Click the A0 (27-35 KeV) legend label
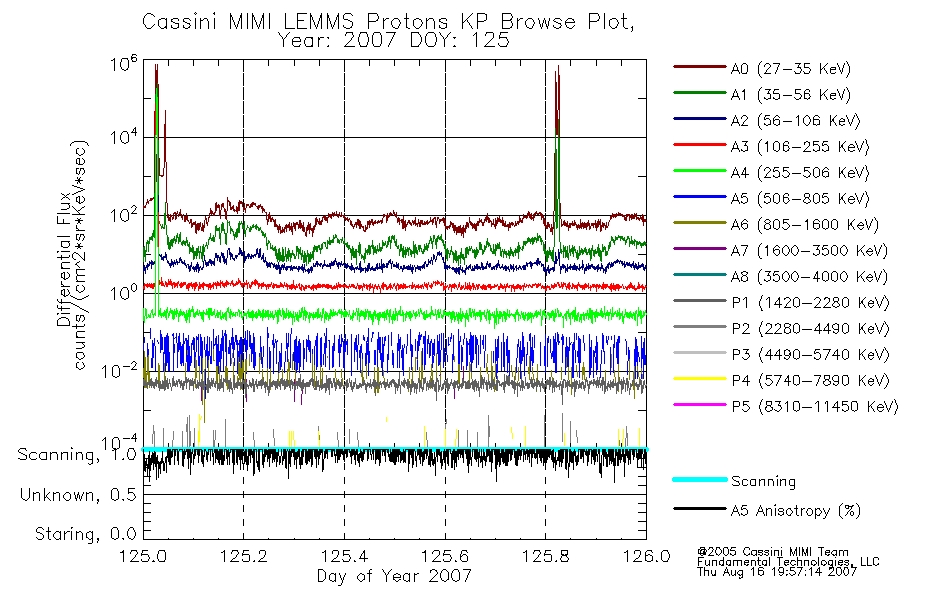The width and height of the screenshot is (950, 600). 790,68
